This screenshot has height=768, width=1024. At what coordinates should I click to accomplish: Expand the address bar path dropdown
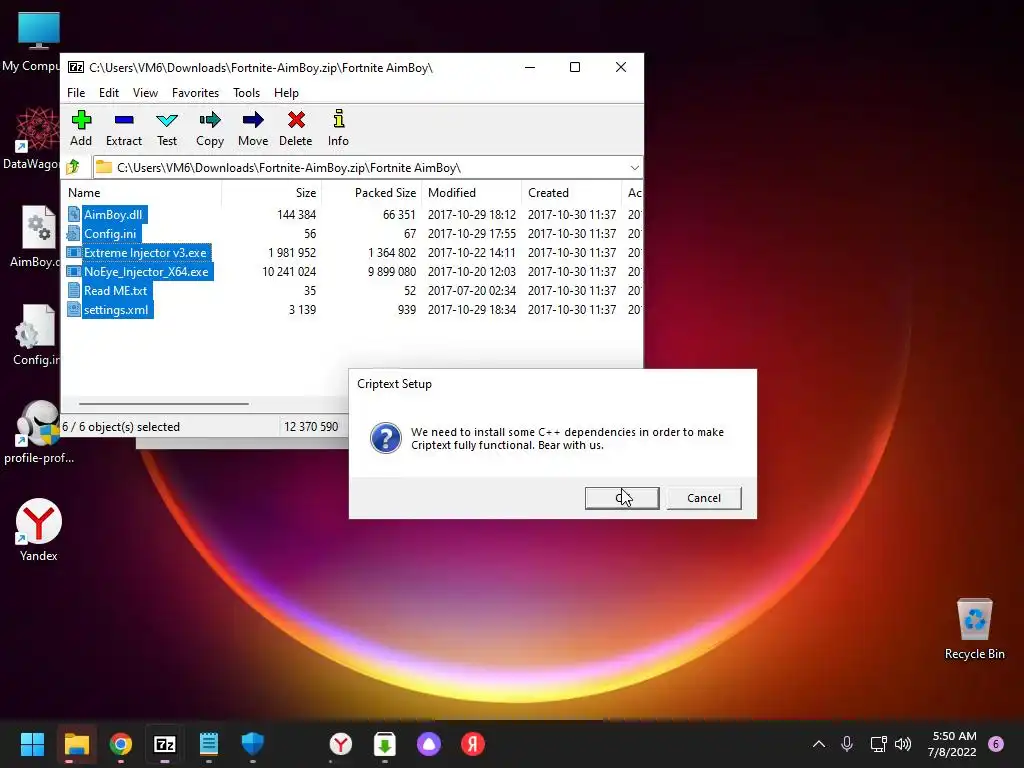pyautogui.click(x=634, y=168)
